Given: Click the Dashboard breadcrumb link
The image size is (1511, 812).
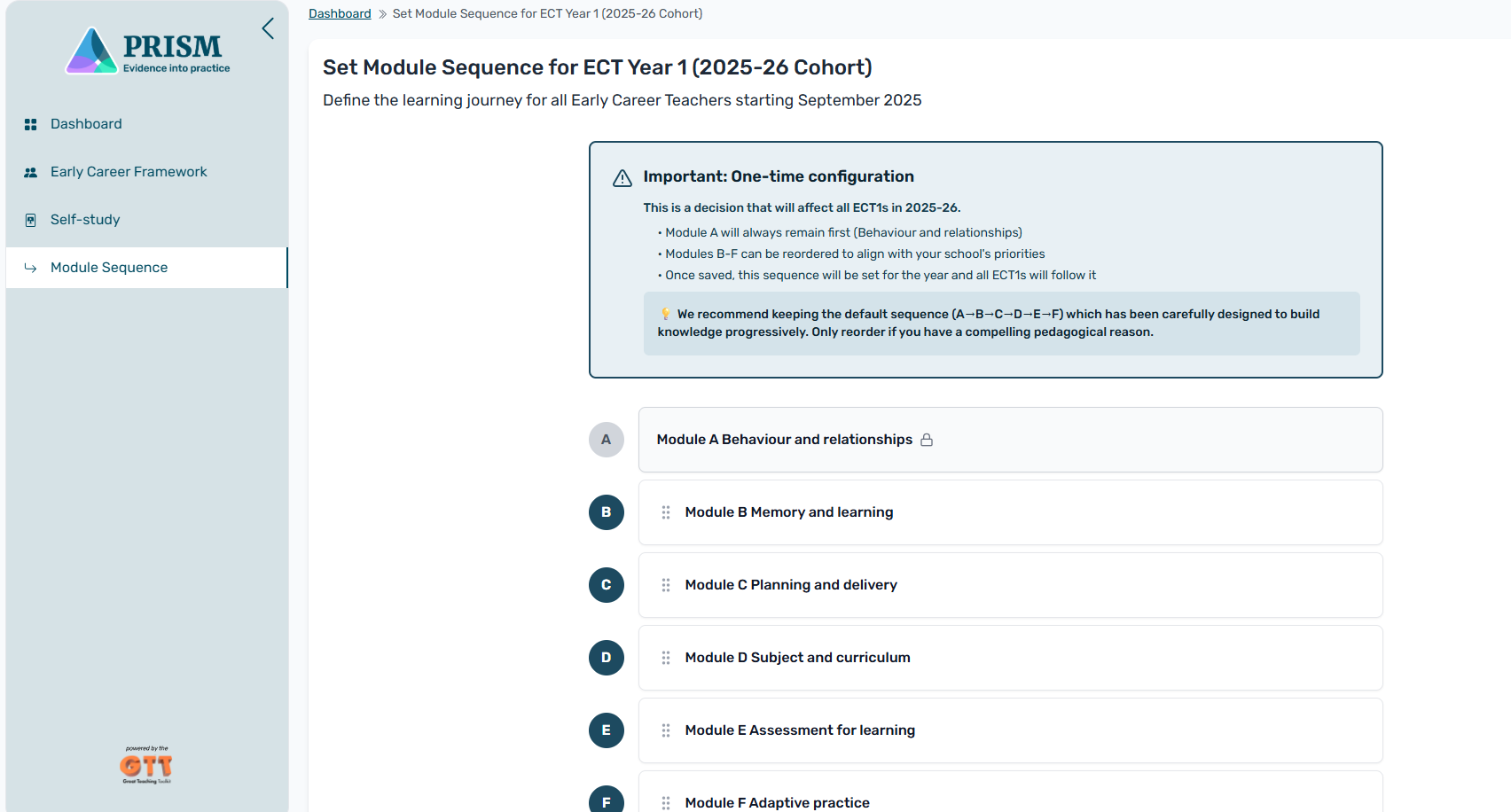Looking at the screenshot, I should click(x=340, y=13).
